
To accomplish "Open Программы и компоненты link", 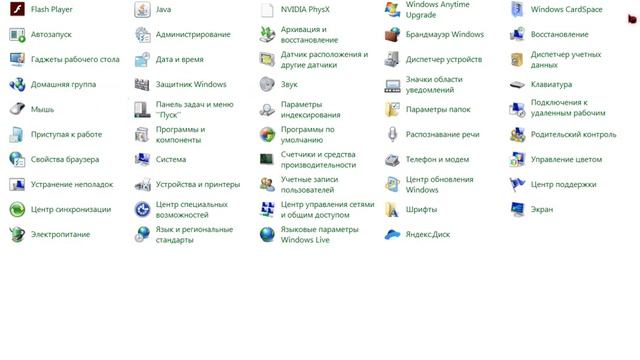I will (x=180, y=134).
